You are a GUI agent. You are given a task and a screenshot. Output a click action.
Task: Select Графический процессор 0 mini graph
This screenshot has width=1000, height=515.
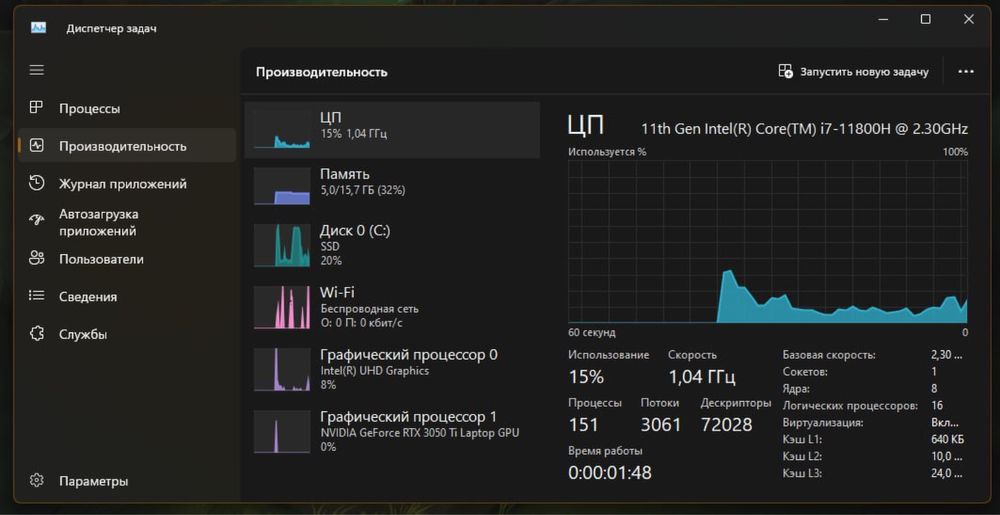282,369
